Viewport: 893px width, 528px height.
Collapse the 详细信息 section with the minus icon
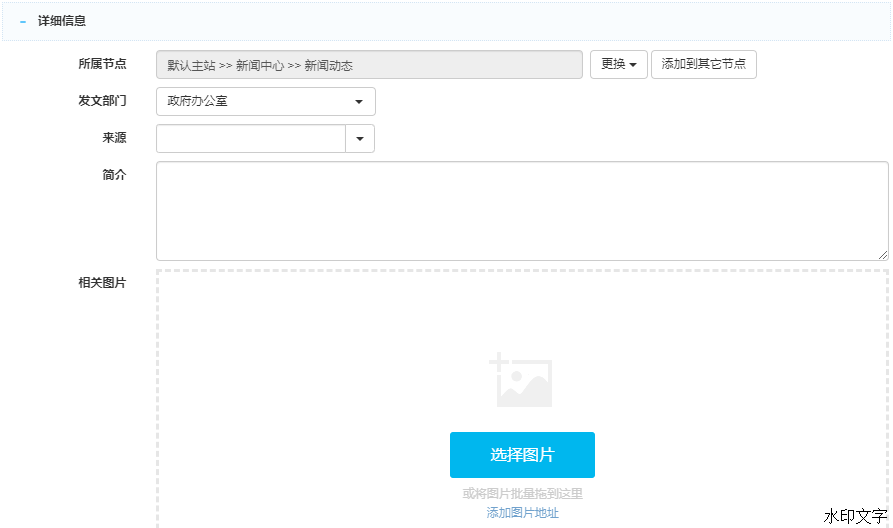23,22
